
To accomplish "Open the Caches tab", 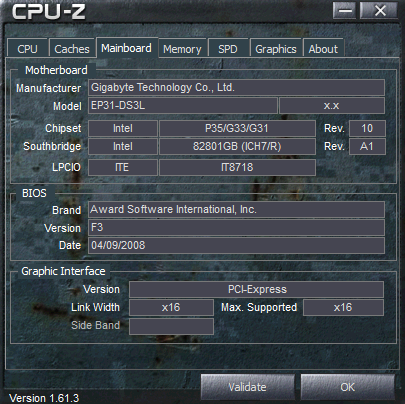I will tap(72, 48).
